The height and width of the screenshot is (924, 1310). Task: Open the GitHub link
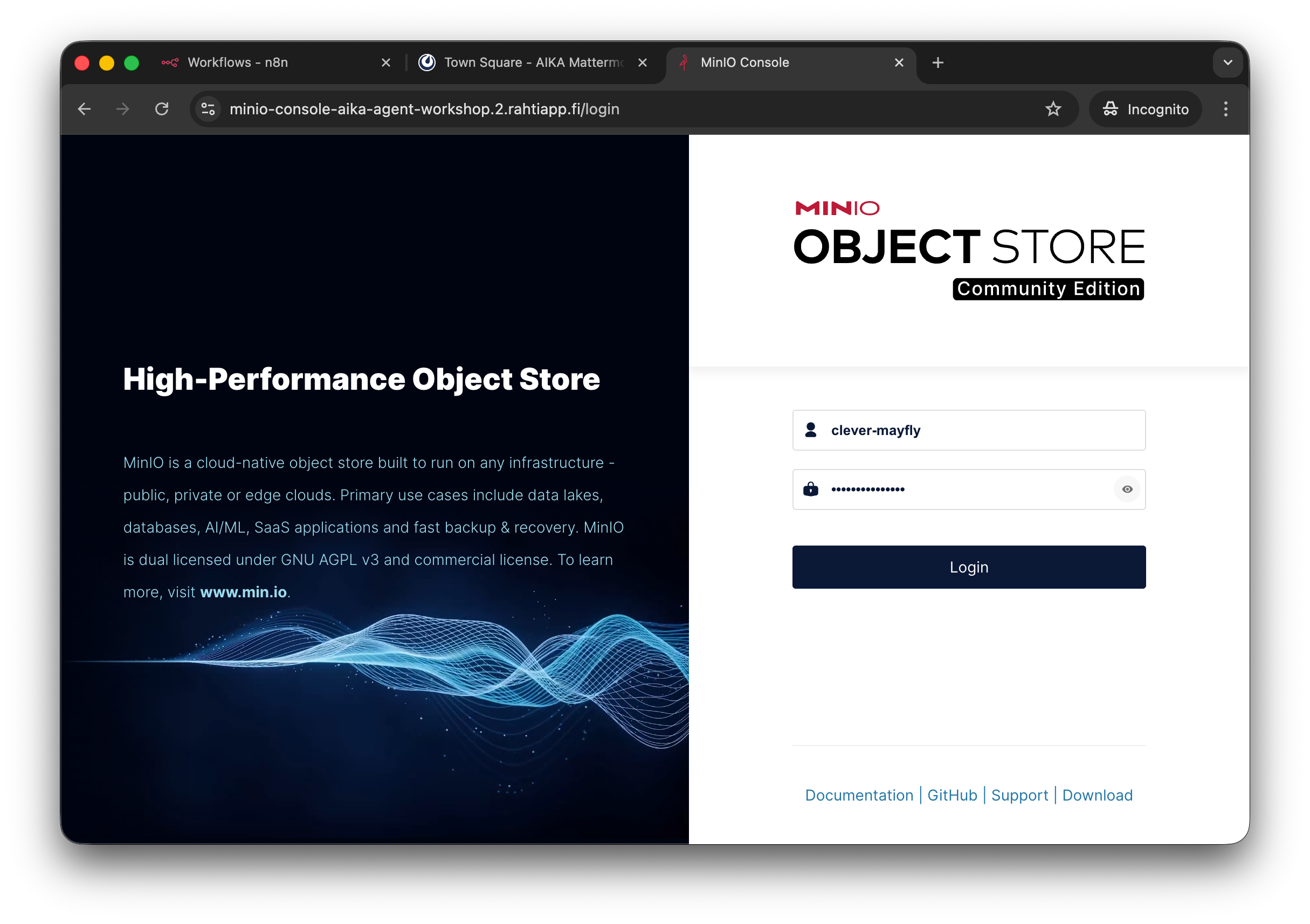tap(952, 795)
